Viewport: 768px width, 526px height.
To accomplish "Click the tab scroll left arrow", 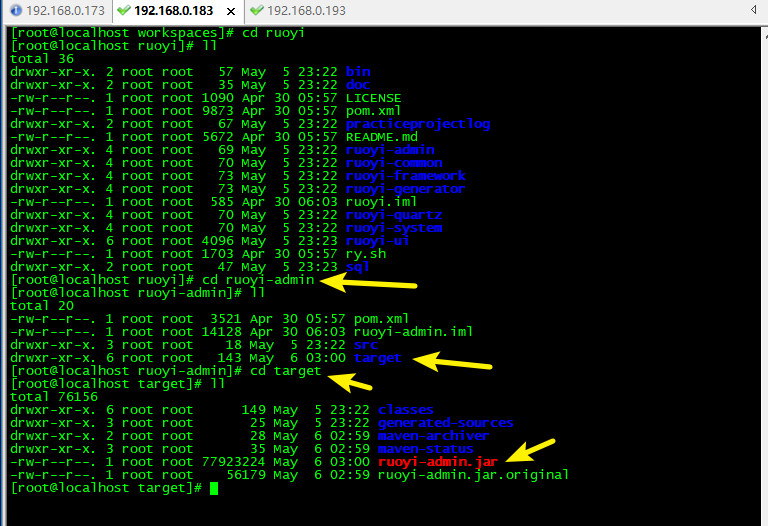I will point(753,10).
